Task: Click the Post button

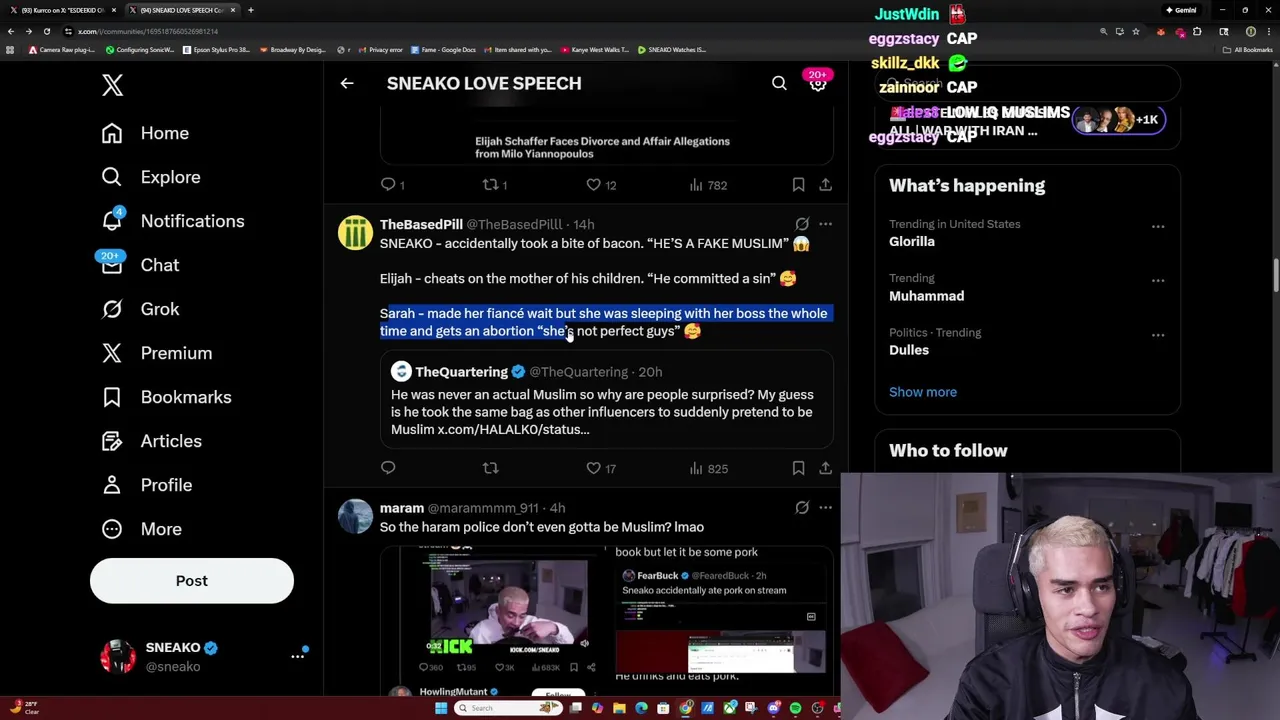Action: [x=192, y=581]
